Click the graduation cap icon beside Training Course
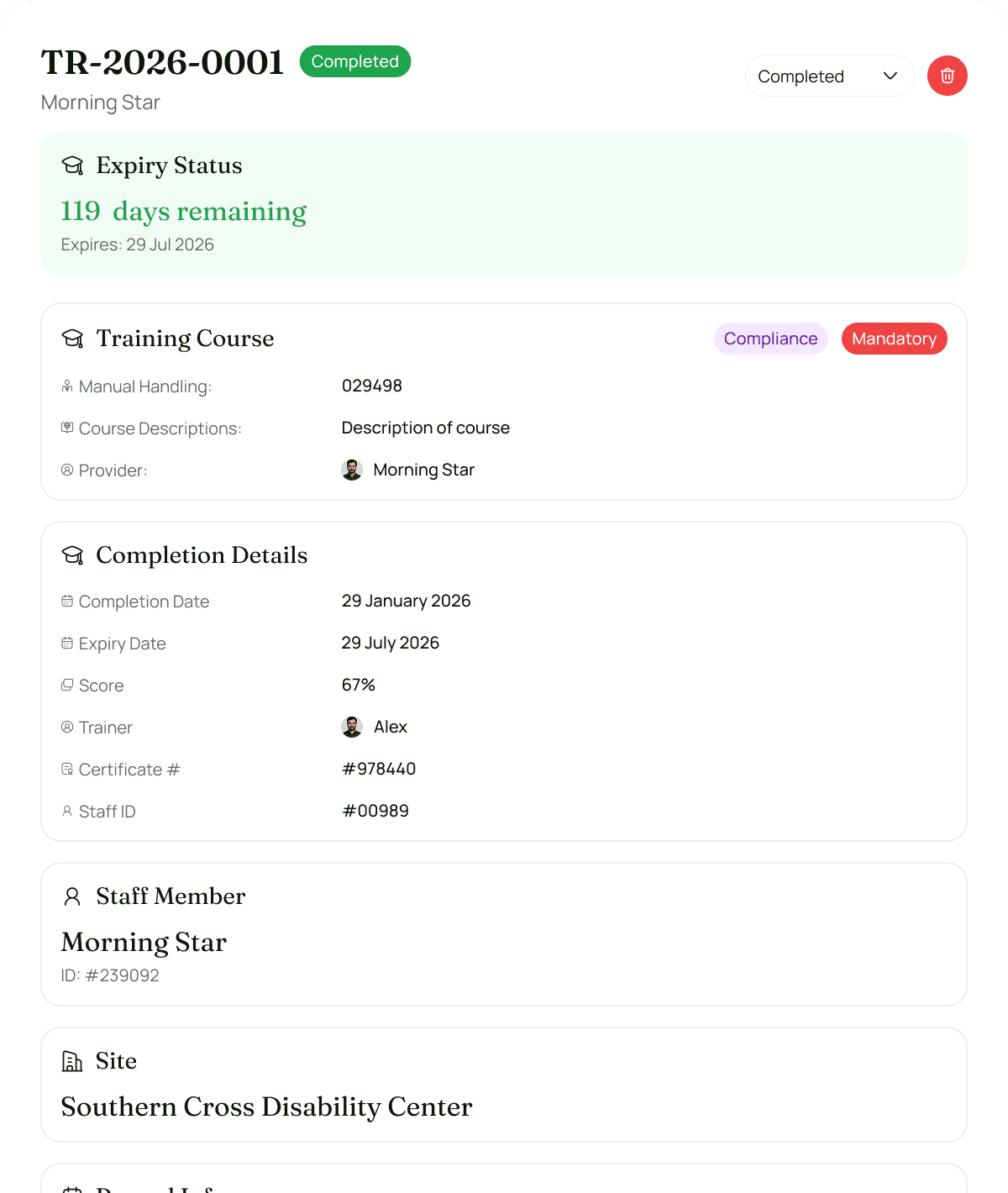1008x1193 pixels. point(72,339)
